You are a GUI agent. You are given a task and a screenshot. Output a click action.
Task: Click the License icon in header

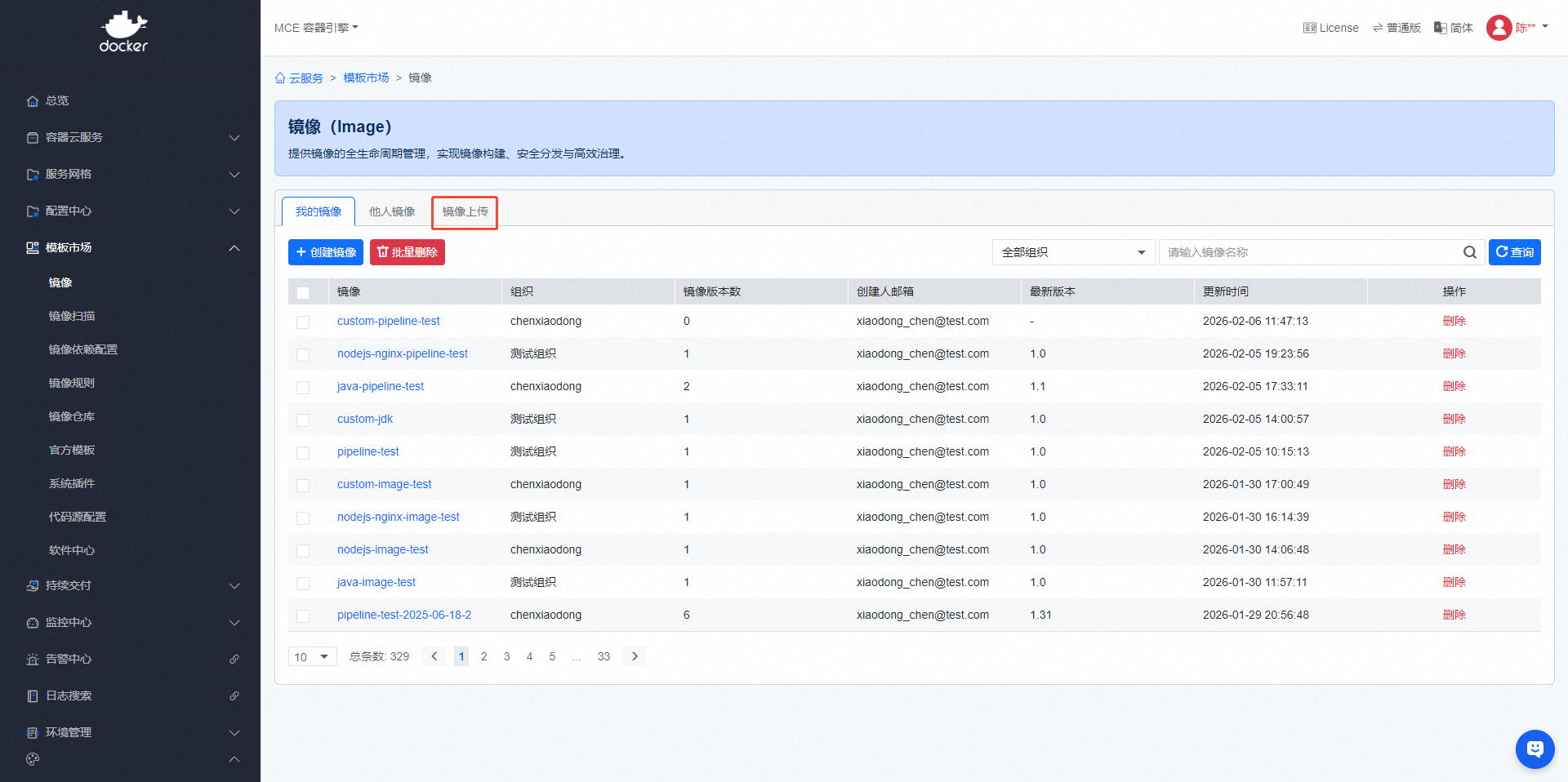pyautogui.click(x=1309, y=28)
